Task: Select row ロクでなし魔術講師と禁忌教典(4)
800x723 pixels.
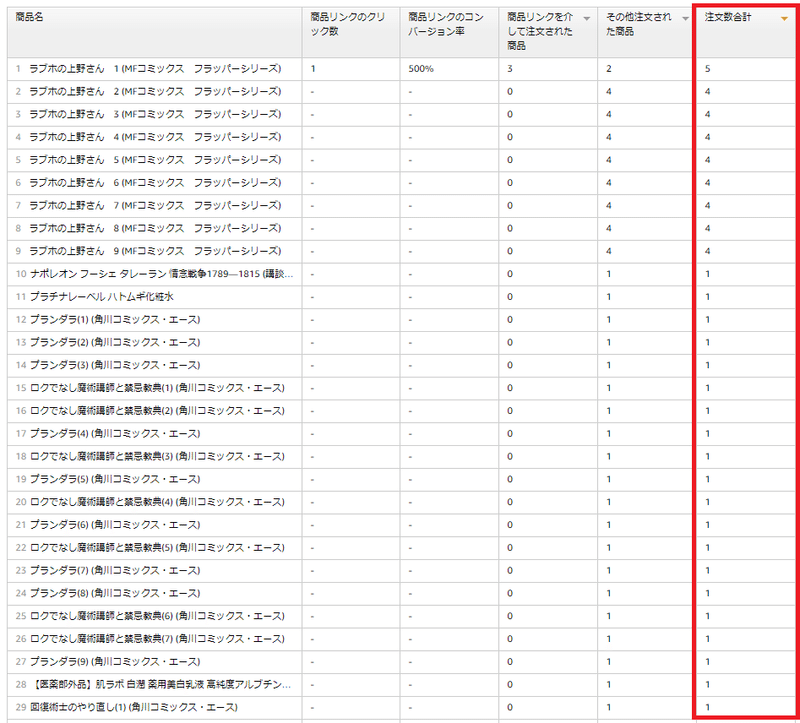Action: [x=401, y=502]
